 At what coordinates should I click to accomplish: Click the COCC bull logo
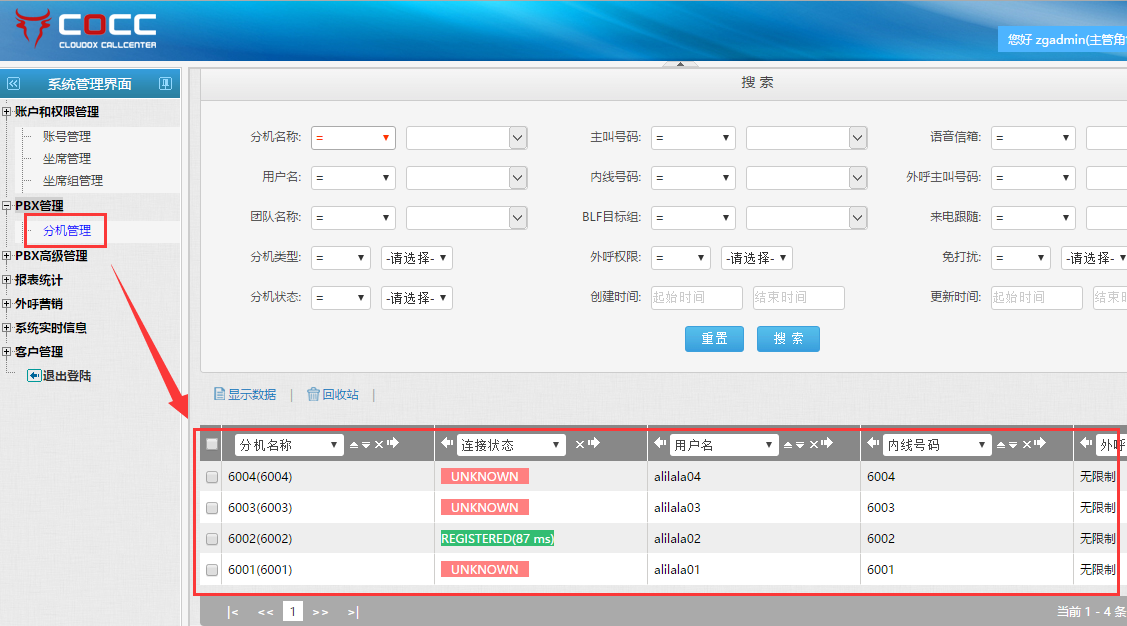tap(33, 29)
